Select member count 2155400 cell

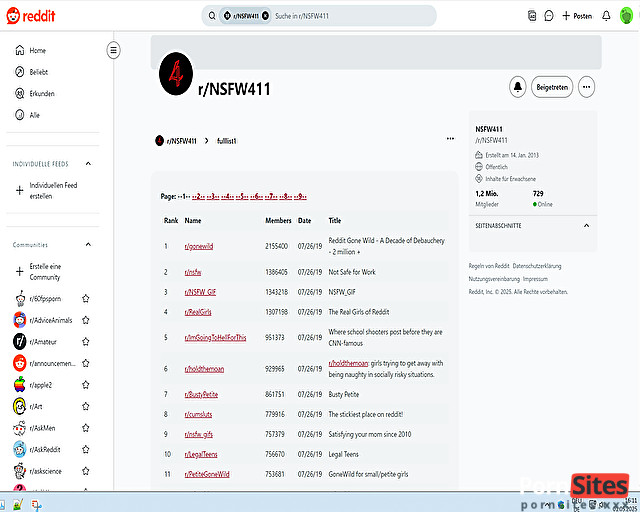pos(276,246)
